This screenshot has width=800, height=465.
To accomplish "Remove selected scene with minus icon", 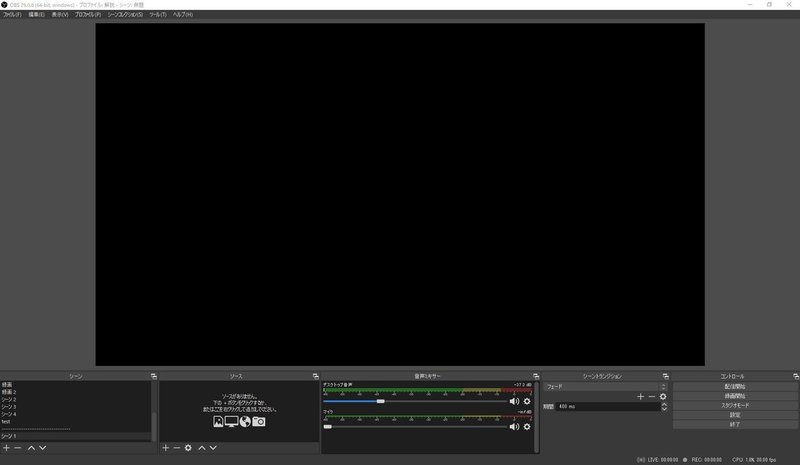I will click(18, 448).
